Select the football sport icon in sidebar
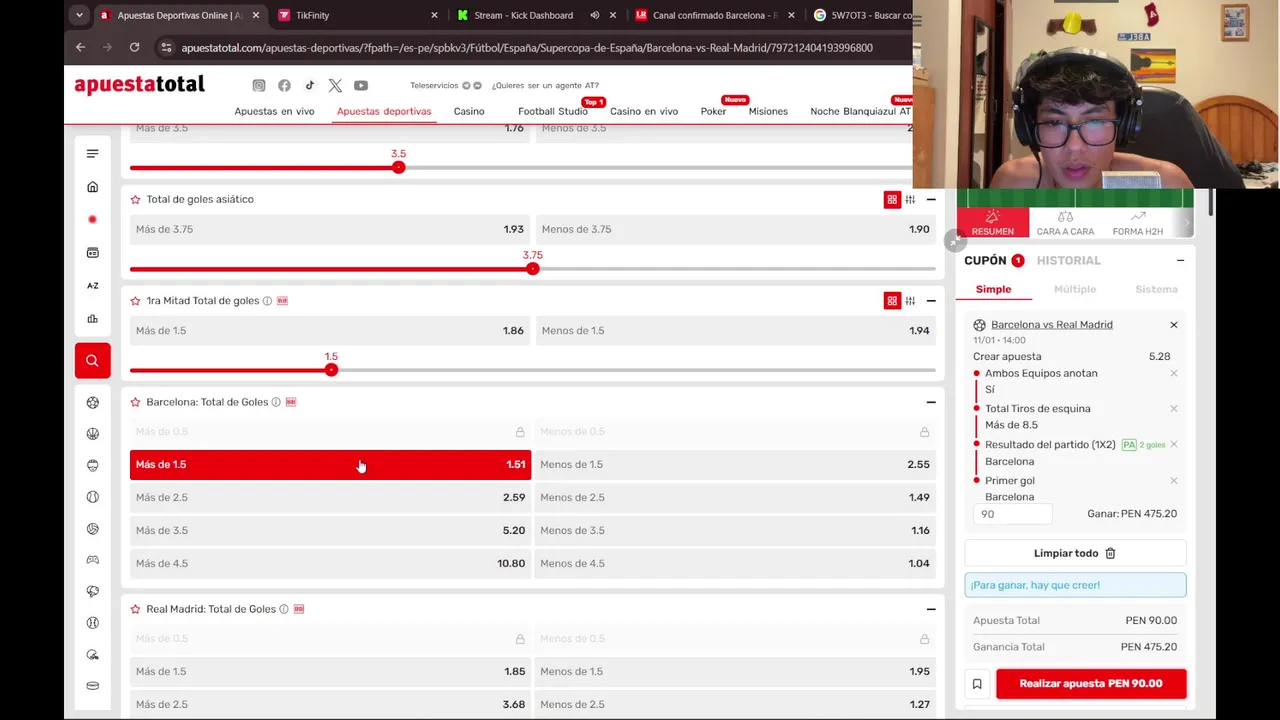 pyautogui.click(x=92, y=402)
